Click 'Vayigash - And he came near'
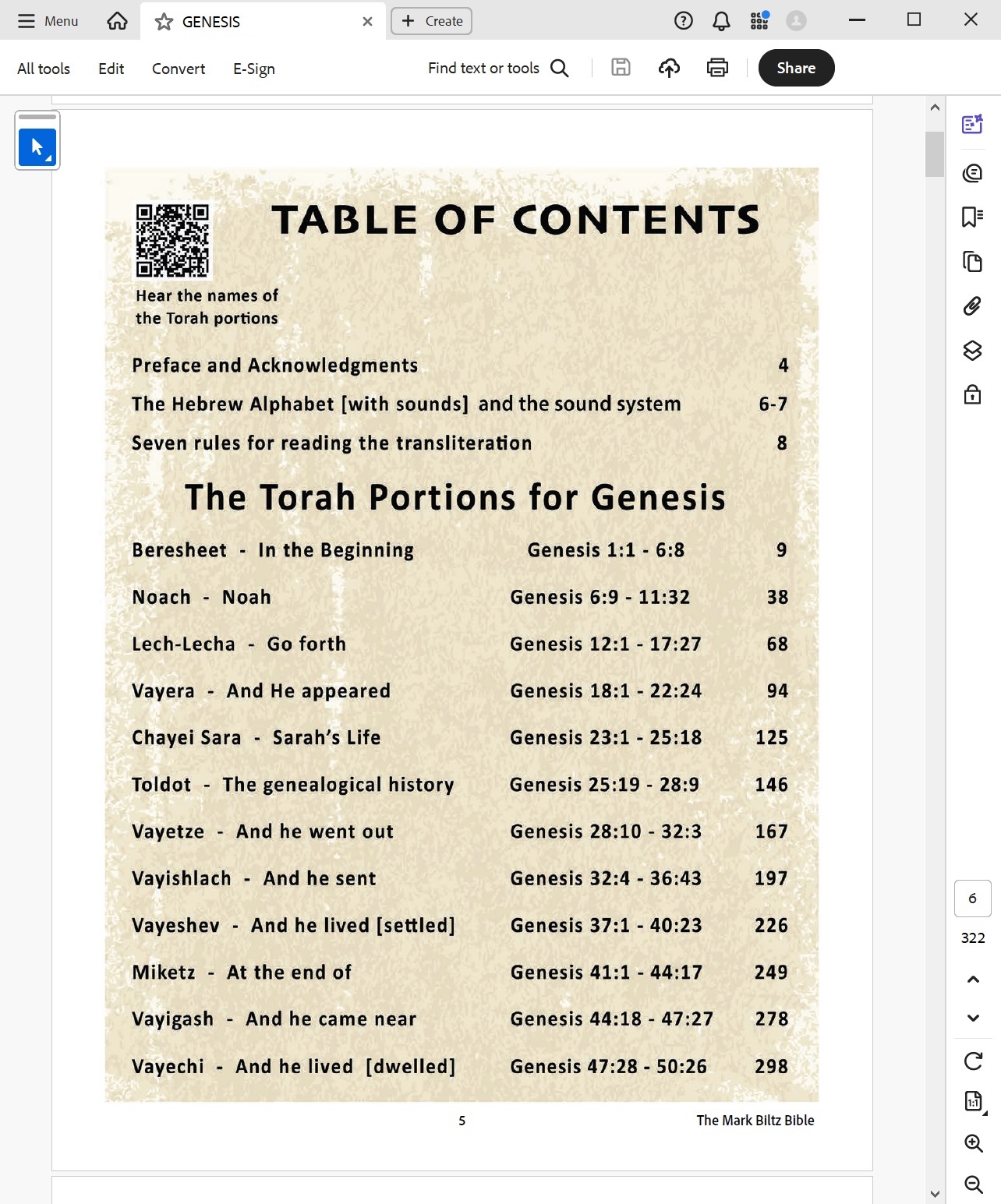The width and height of the screenshot is (1001, 1204). [x=274, y=1019]
